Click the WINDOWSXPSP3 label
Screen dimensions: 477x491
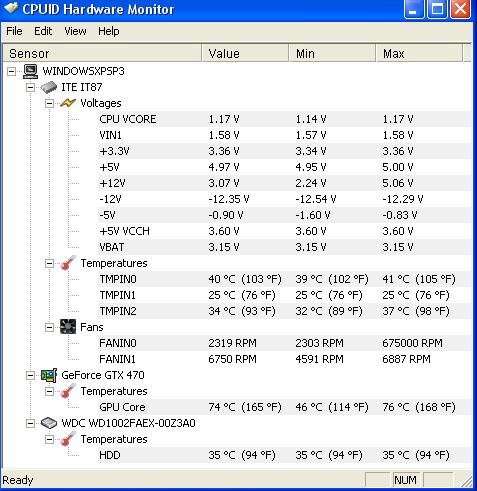(83, 71)
